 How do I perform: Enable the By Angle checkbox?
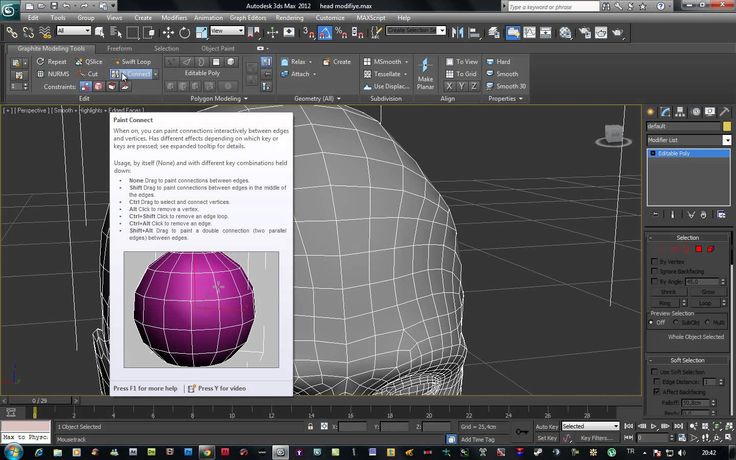(x=654, y=281)
